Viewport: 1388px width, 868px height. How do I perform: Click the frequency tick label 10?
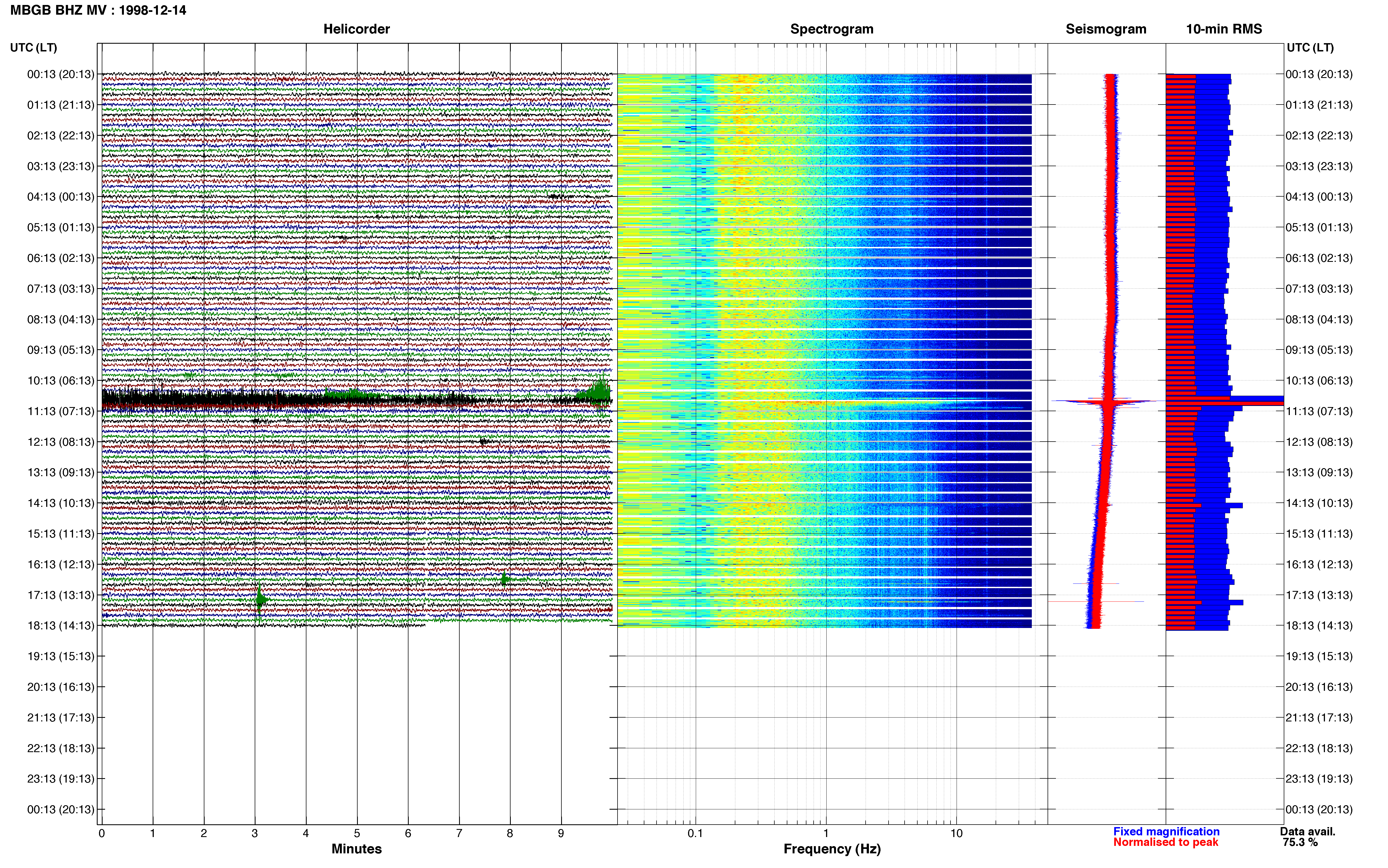(956, 833)
